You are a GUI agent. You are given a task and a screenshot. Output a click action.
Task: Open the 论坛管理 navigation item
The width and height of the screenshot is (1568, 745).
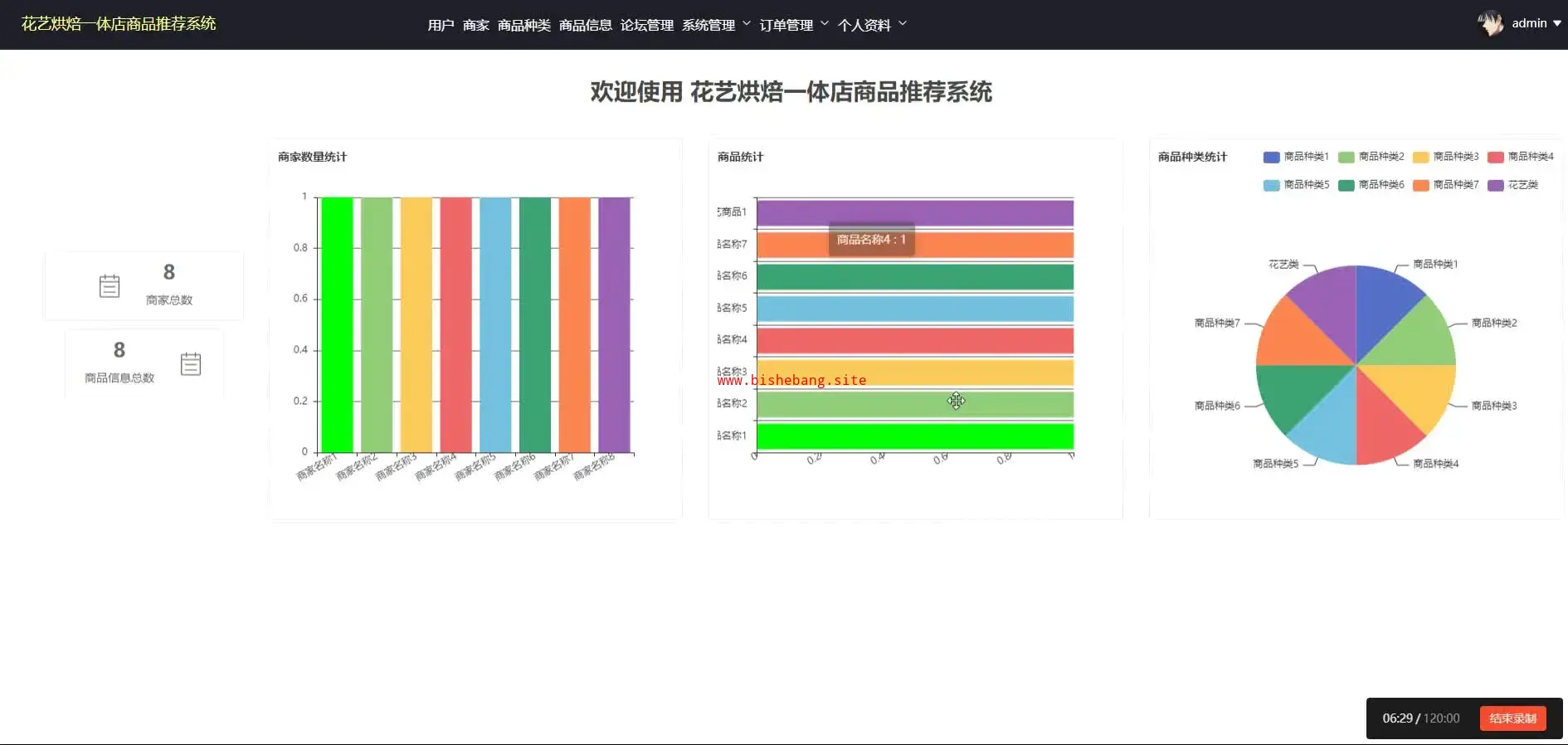pyautogui.click(x=646, y=25)
